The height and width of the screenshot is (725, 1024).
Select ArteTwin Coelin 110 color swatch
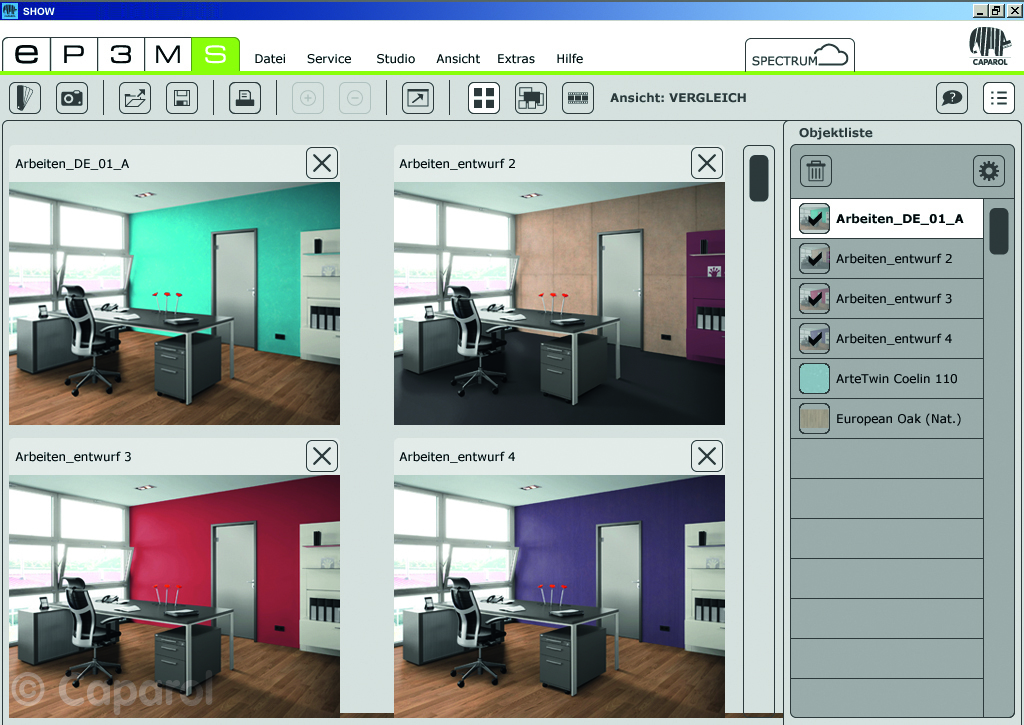click(x=814, y=379)
